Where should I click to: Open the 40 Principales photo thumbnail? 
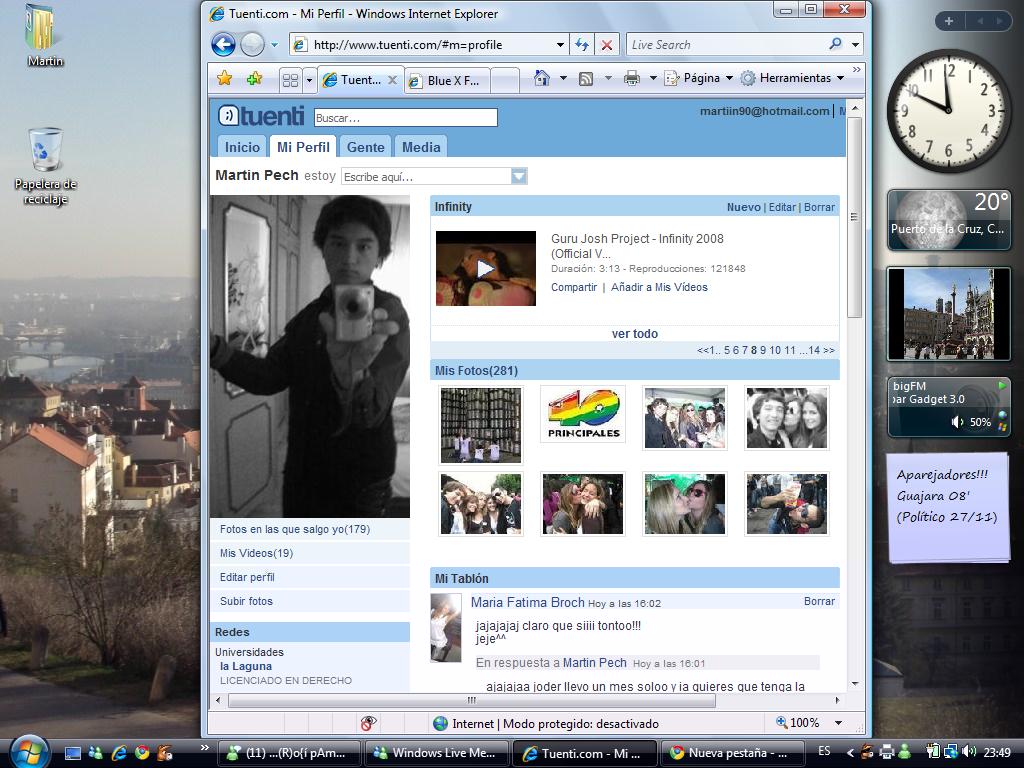point(582,414)
